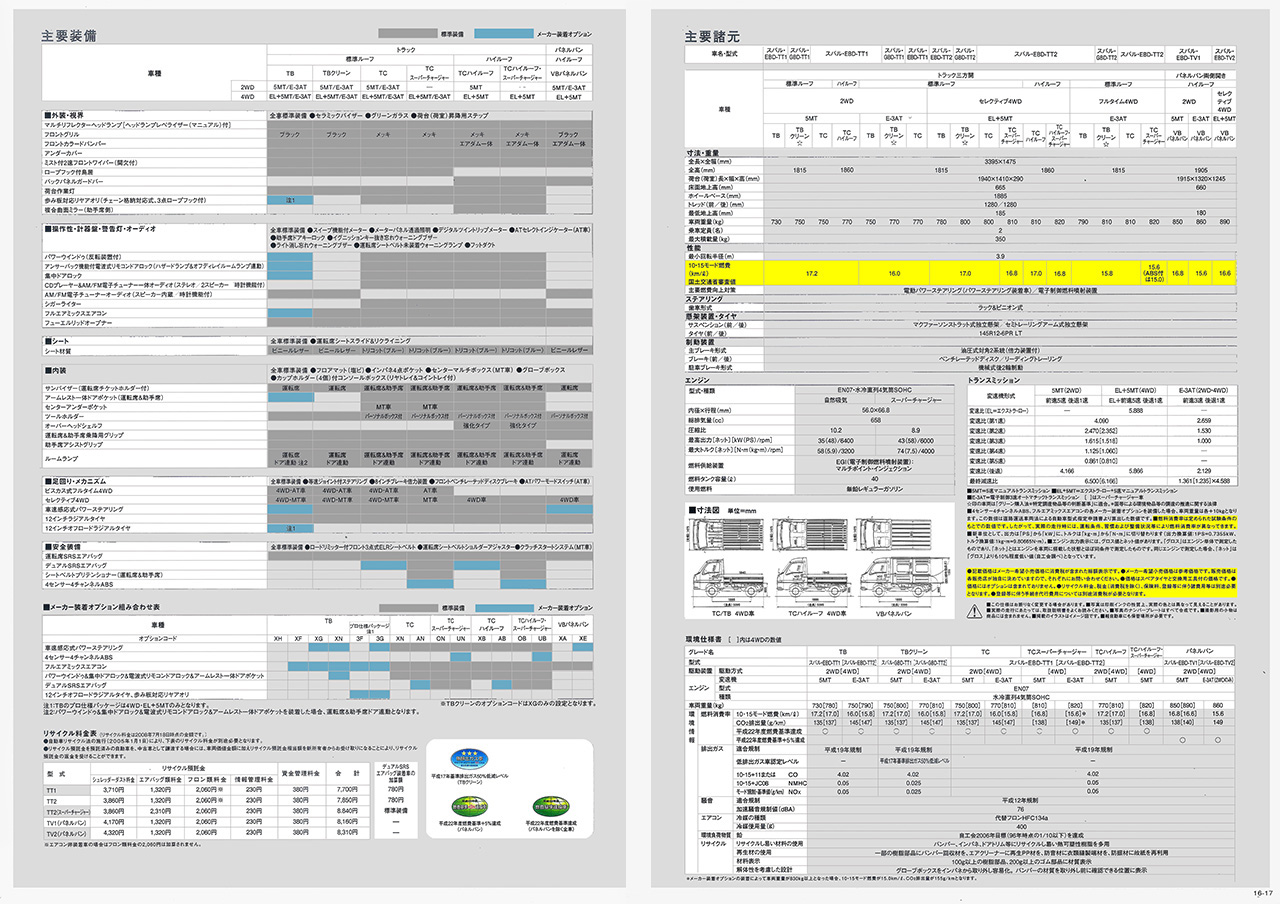Click the ルームランプ row label
1280x904 pixels.
point(64,457)
